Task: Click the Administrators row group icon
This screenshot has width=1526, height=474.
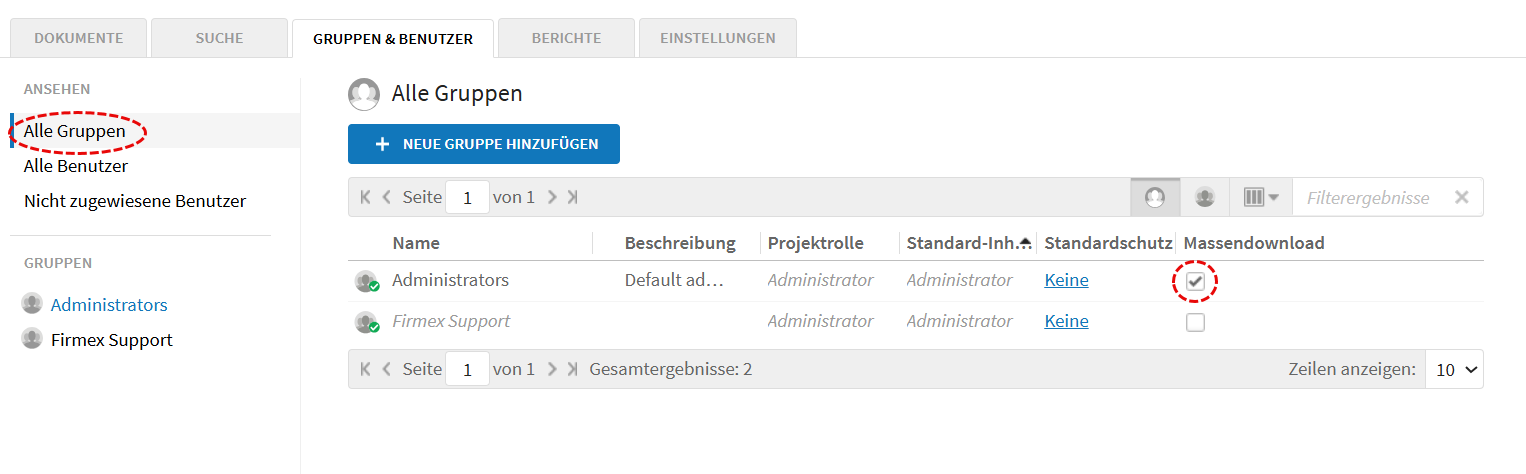Action: [x=367, y=281]
